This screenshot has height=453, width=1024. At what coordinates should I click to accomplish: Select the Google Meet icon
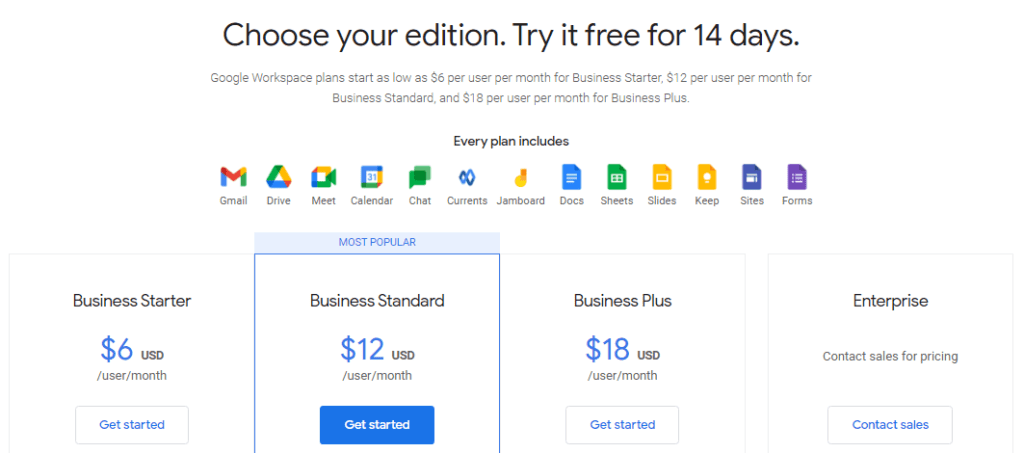pos(323,178)
